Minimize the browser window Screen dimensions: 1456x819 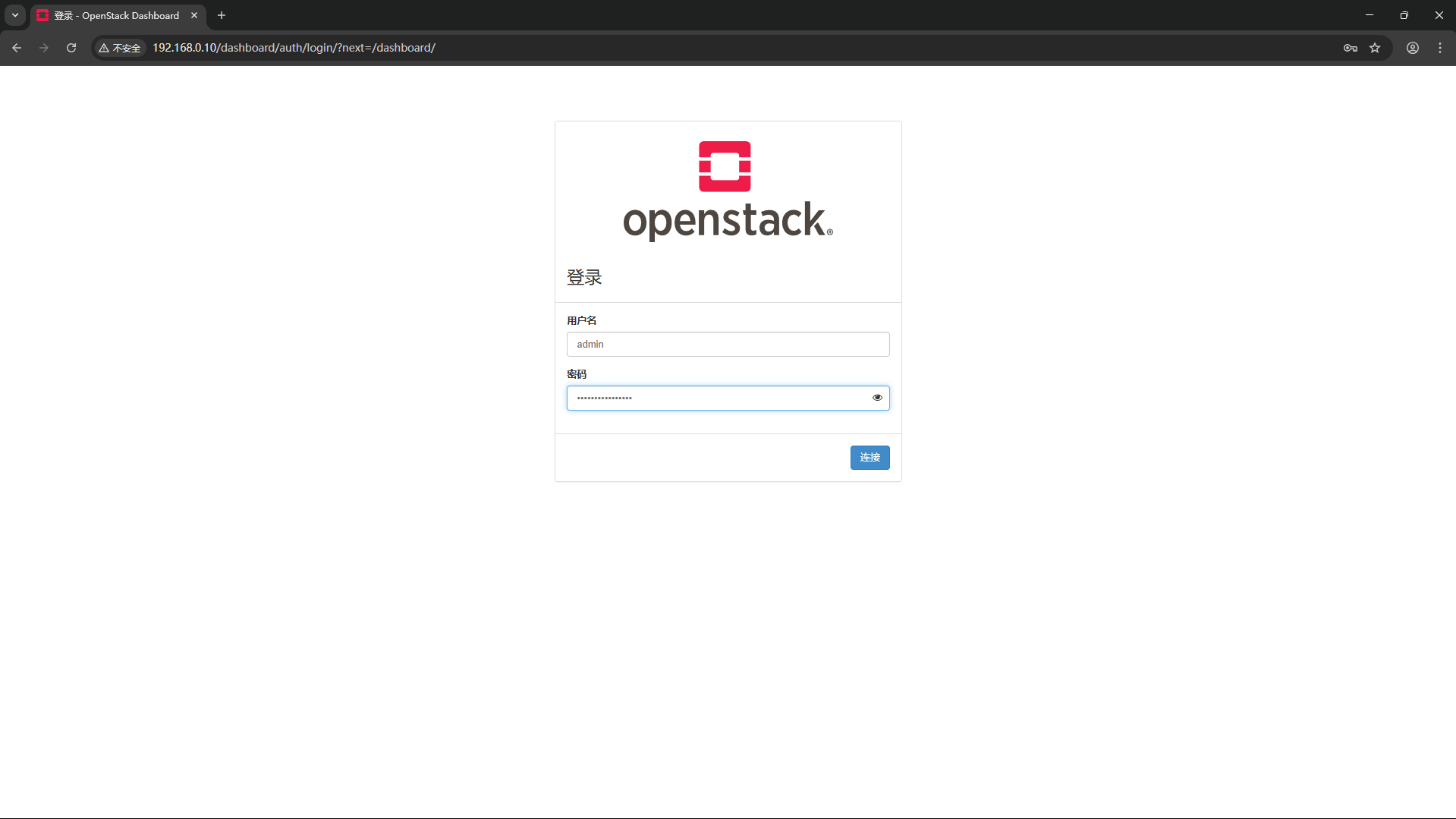[x=1370, y=15]
